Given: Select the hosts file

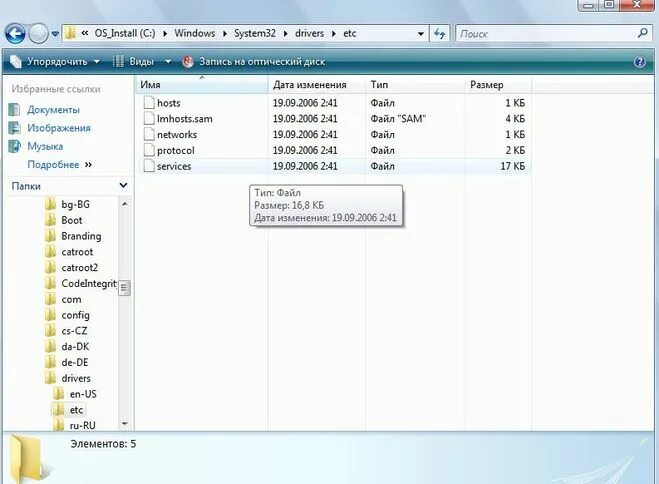Looking at the screenshot, I should point(169,103).
